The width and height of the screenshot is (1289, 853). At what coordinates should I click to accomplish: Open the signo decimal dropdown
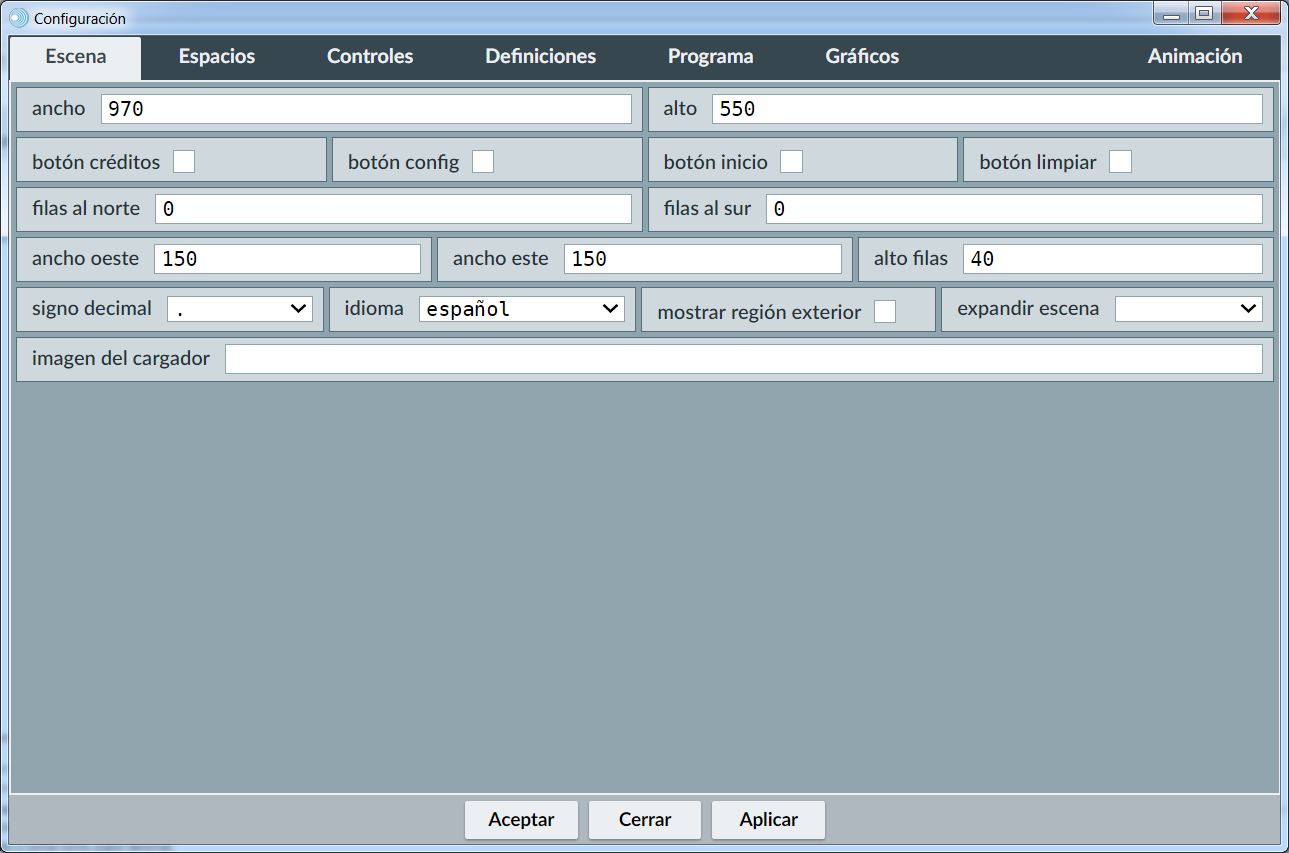tap(240, 309)
